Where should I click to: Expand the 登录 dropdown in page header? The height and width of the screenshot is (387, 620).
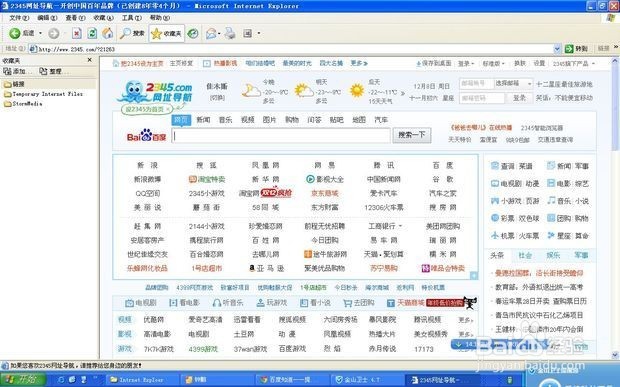(466, 63)
